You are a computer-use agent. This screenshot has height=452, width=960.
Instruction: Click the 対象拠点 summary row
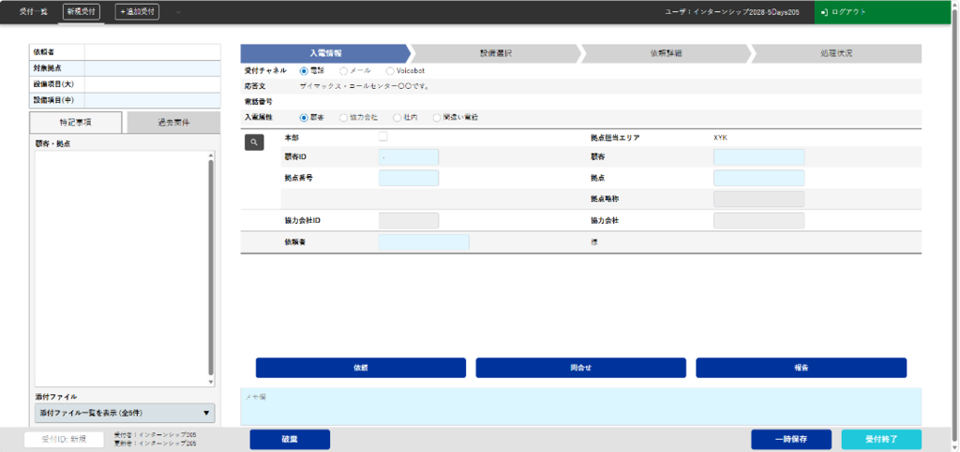[125, 69]
